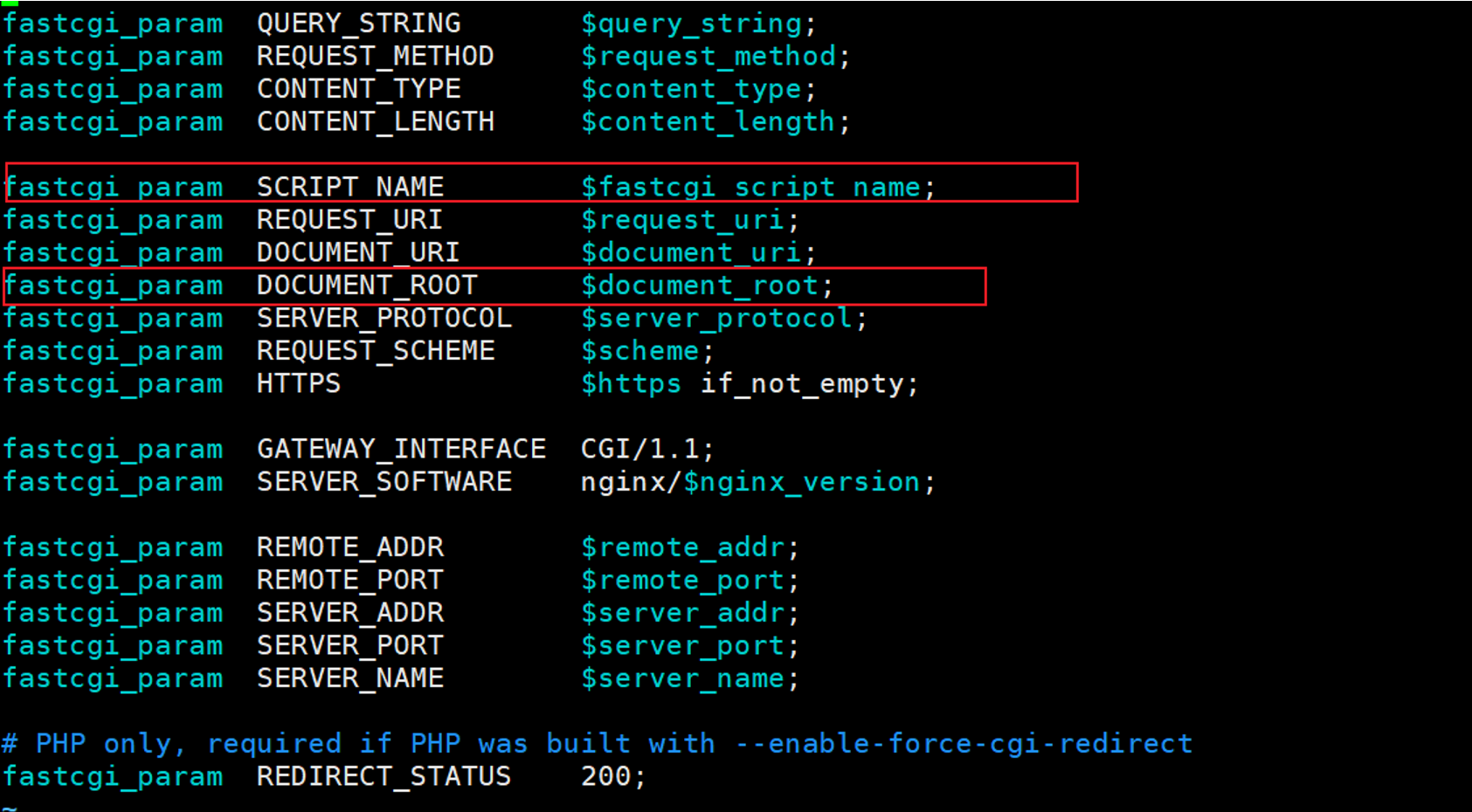The width and height of the screenshot is (1472, 812).
Task: Click the PHP only comment line
Action: tap(597, 744)
